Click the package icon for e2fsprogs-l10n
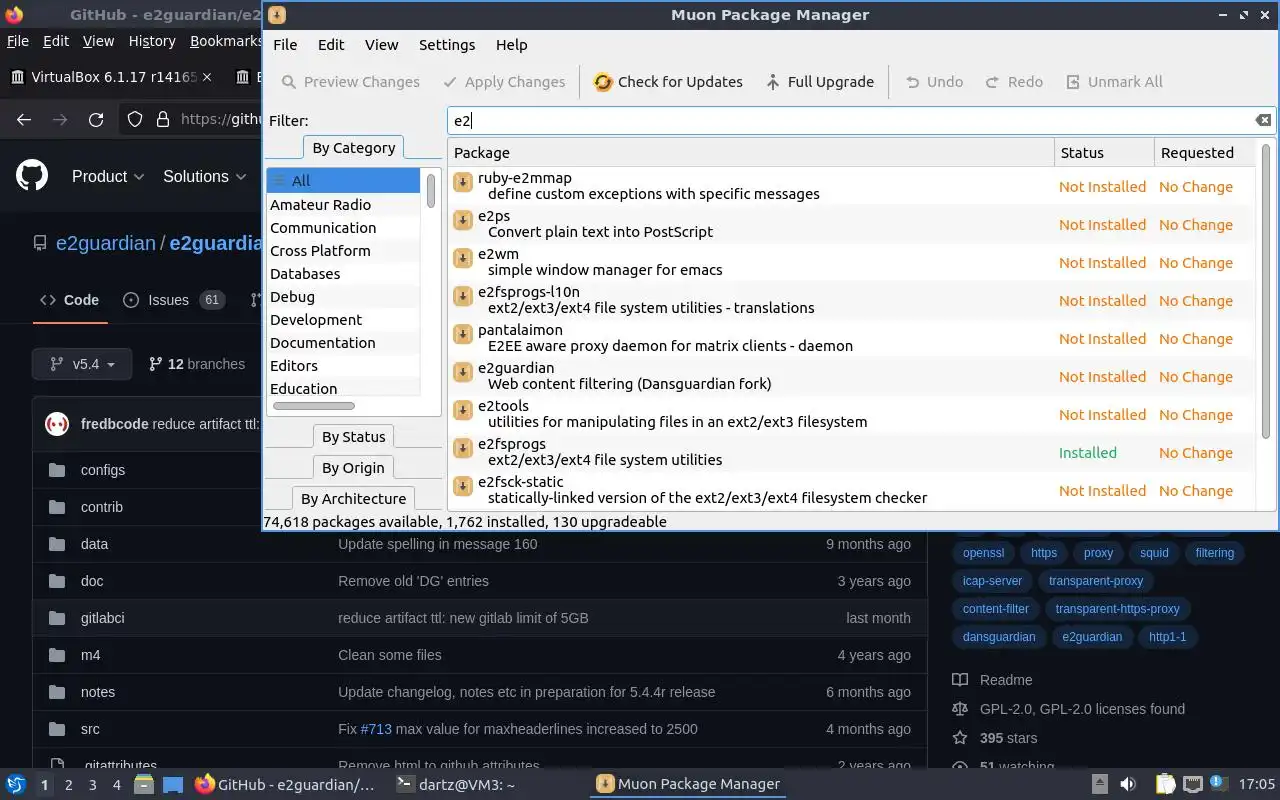Screen dimensions: 1280x800 [x=463, y=296]
